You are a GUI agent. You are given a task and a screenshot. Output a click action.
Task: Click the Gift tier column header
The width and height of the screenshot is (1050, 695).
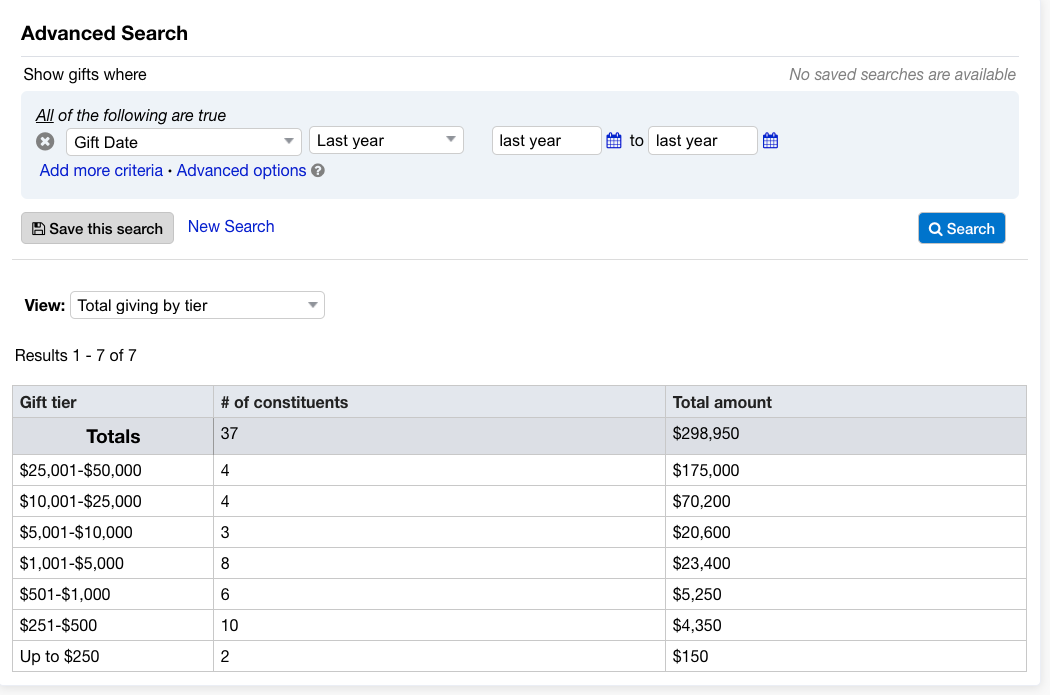click(x=49, y=402)
